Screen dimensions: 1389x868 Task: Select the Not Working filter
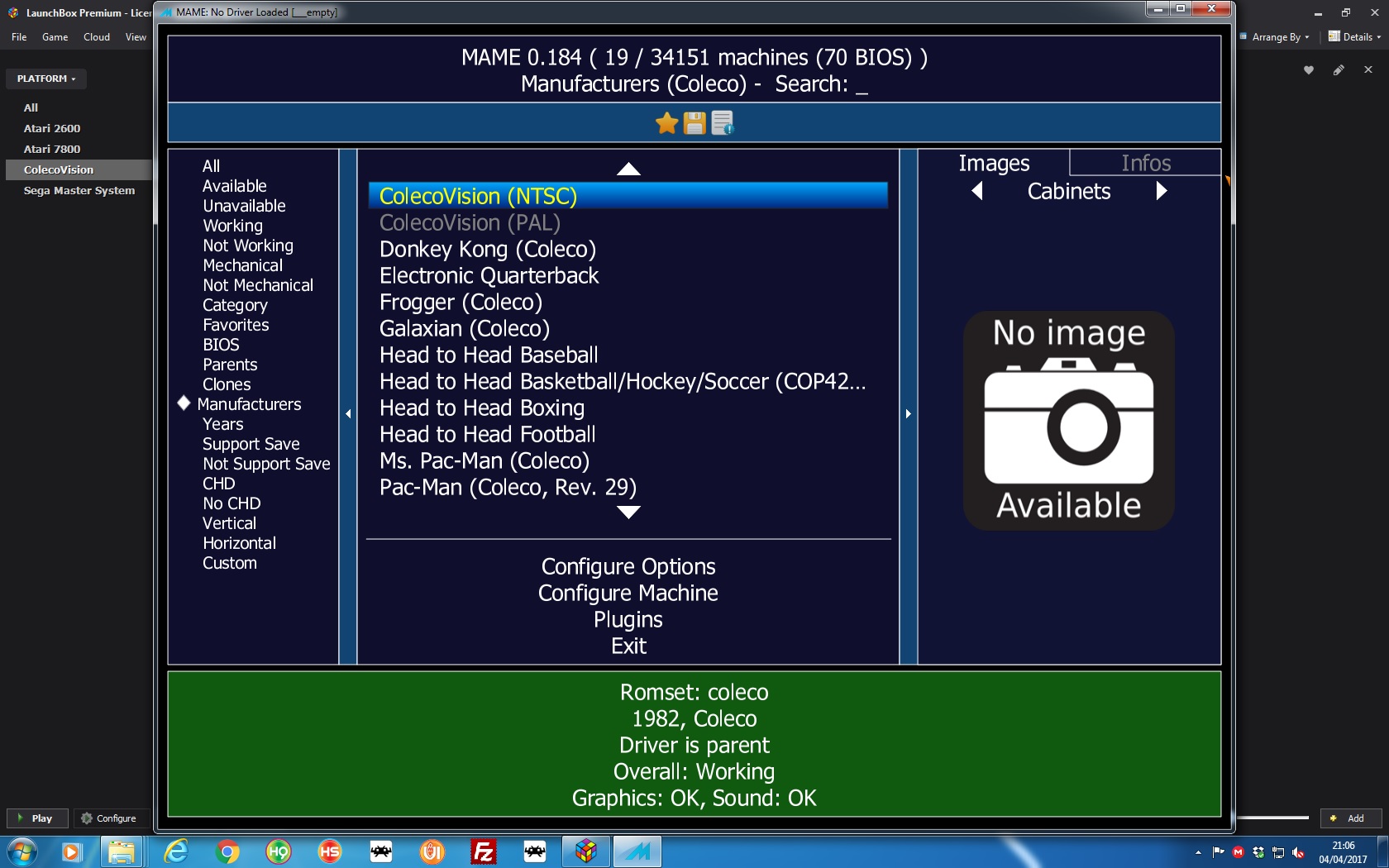click(x=248, y=246)
